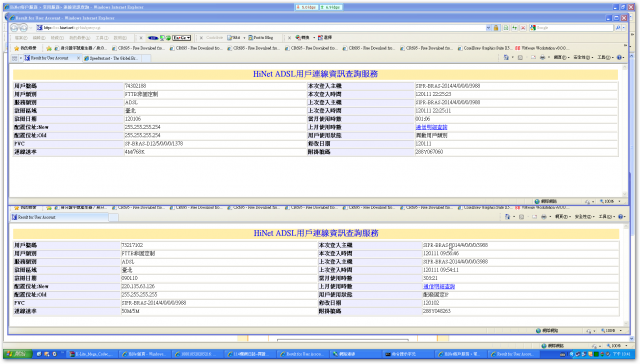Open Tools menu in lower window command bar
This screenshot has width=640, height=364.
tap(607, 217)
